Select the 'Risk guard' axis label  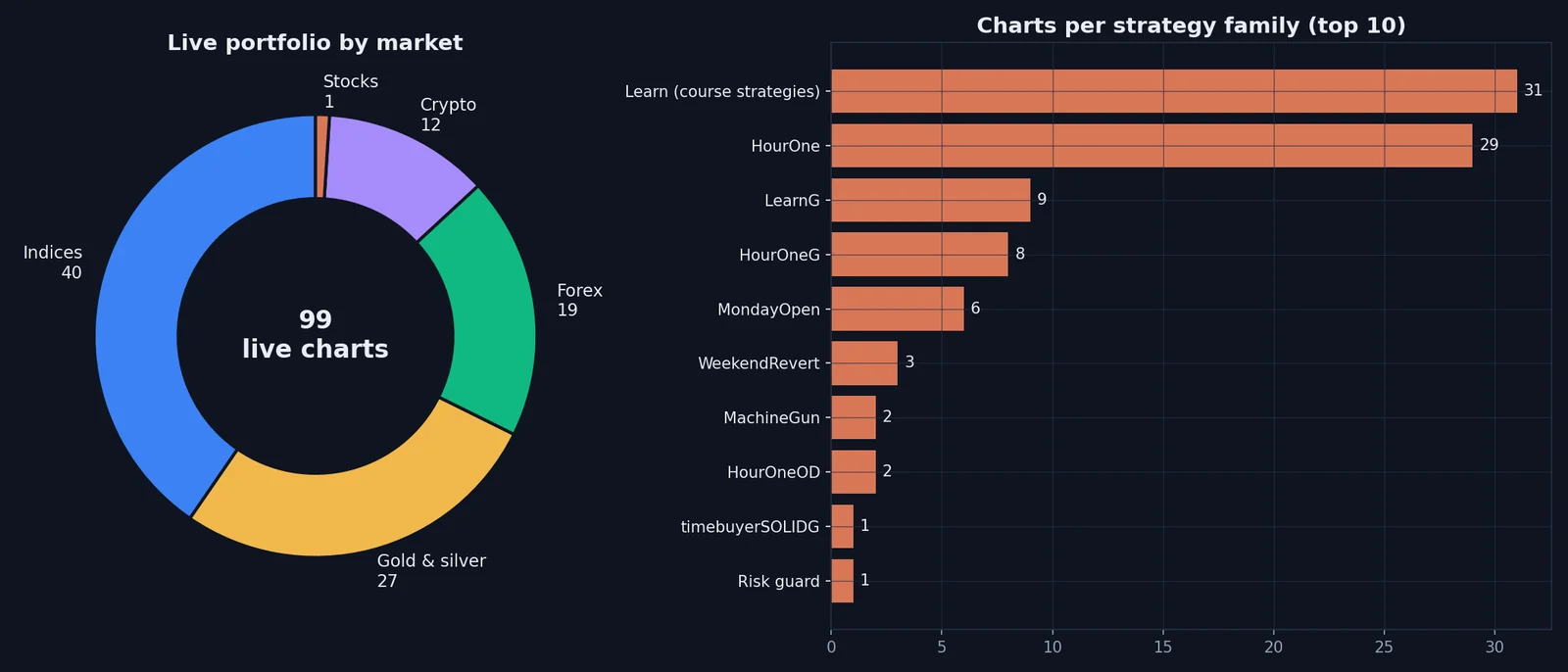[x=778, y=582]
